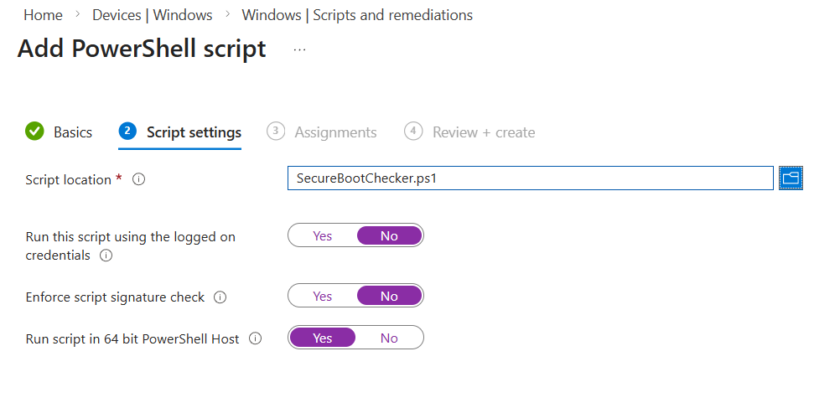Open the Assignments step tab
The height and width of the screenshot is (408, 840).
[x=335, y=132]
